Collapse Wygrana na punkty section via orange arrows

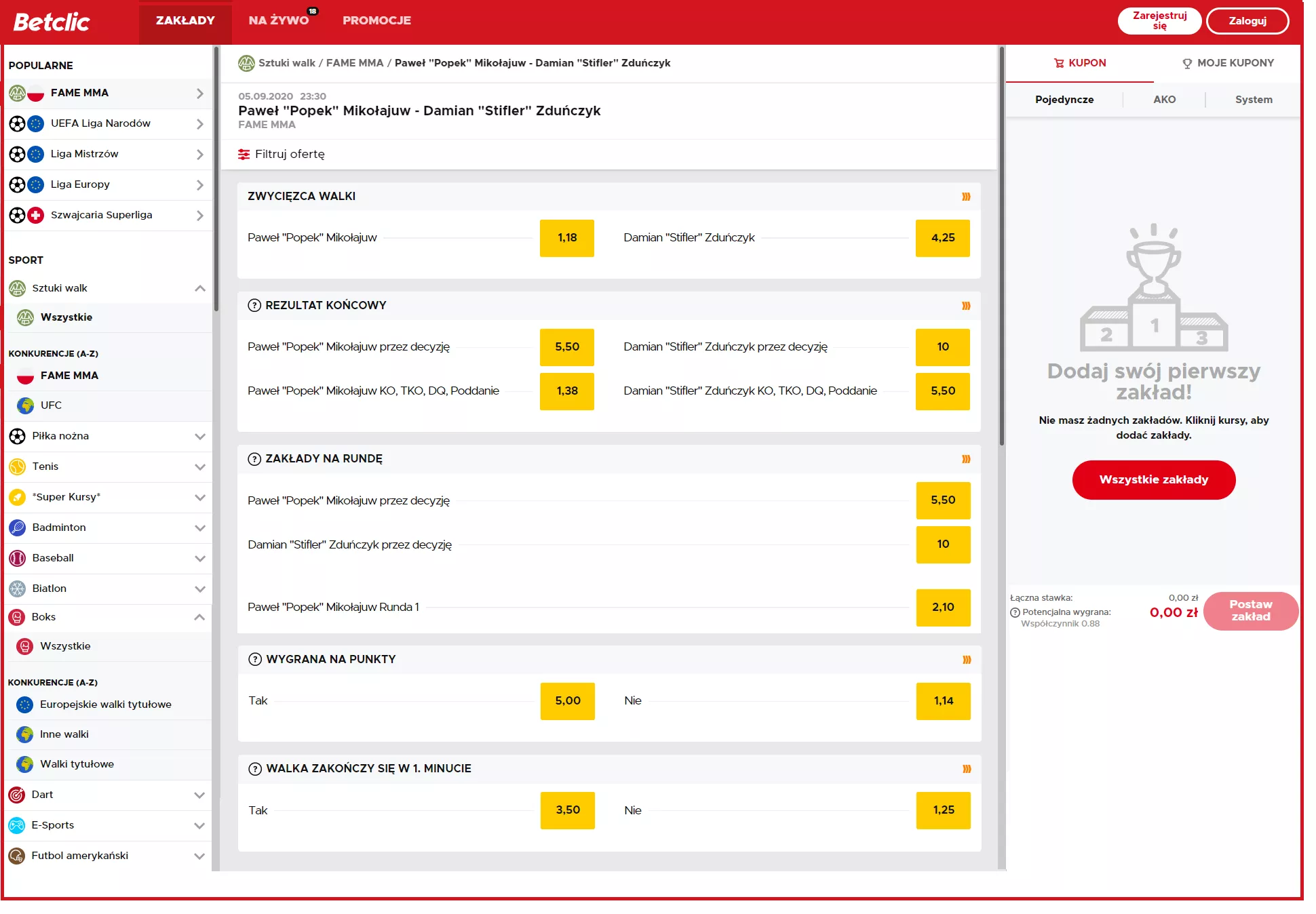click(967, 660)
